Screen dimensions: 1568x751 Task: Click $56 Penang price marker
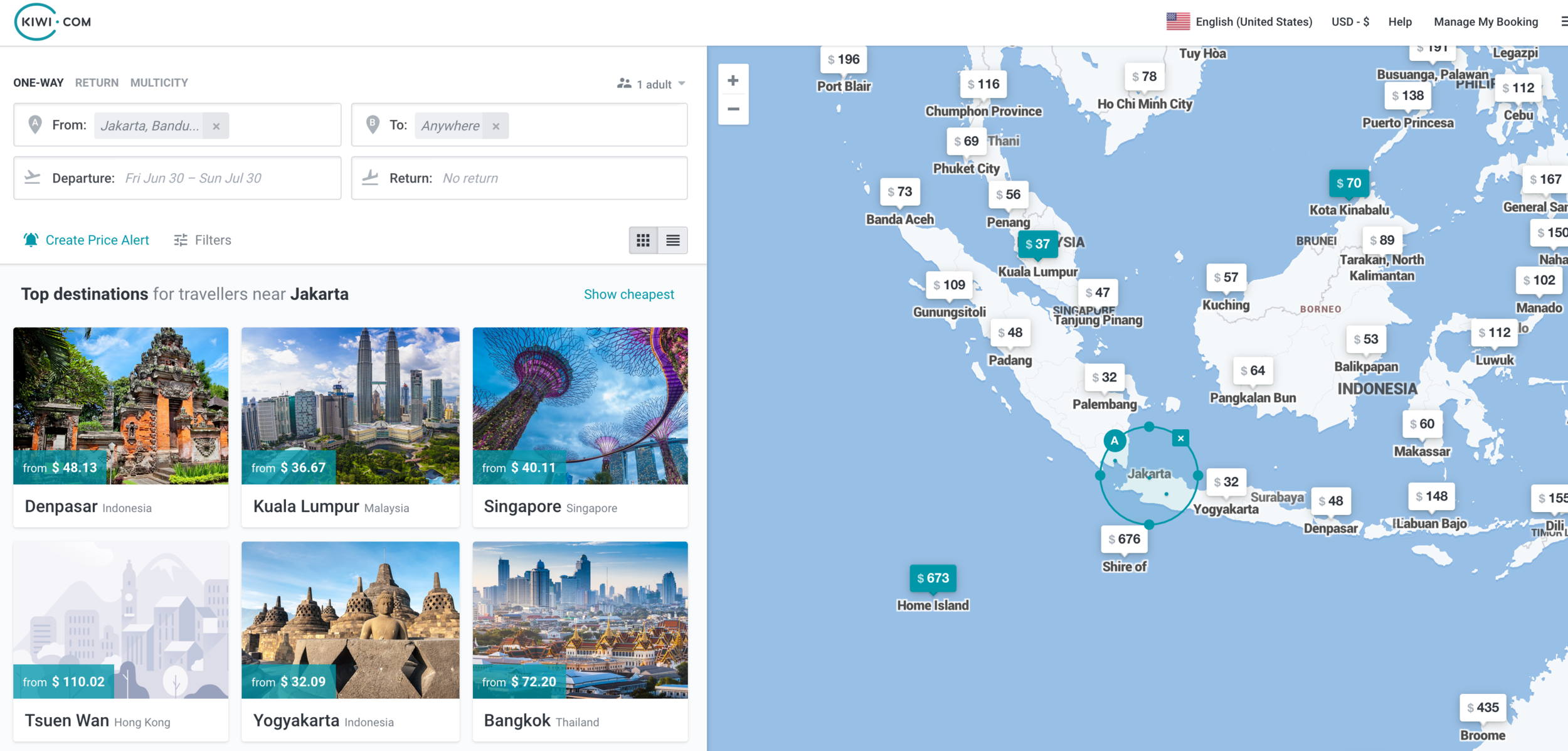(x=1008, y=194)
